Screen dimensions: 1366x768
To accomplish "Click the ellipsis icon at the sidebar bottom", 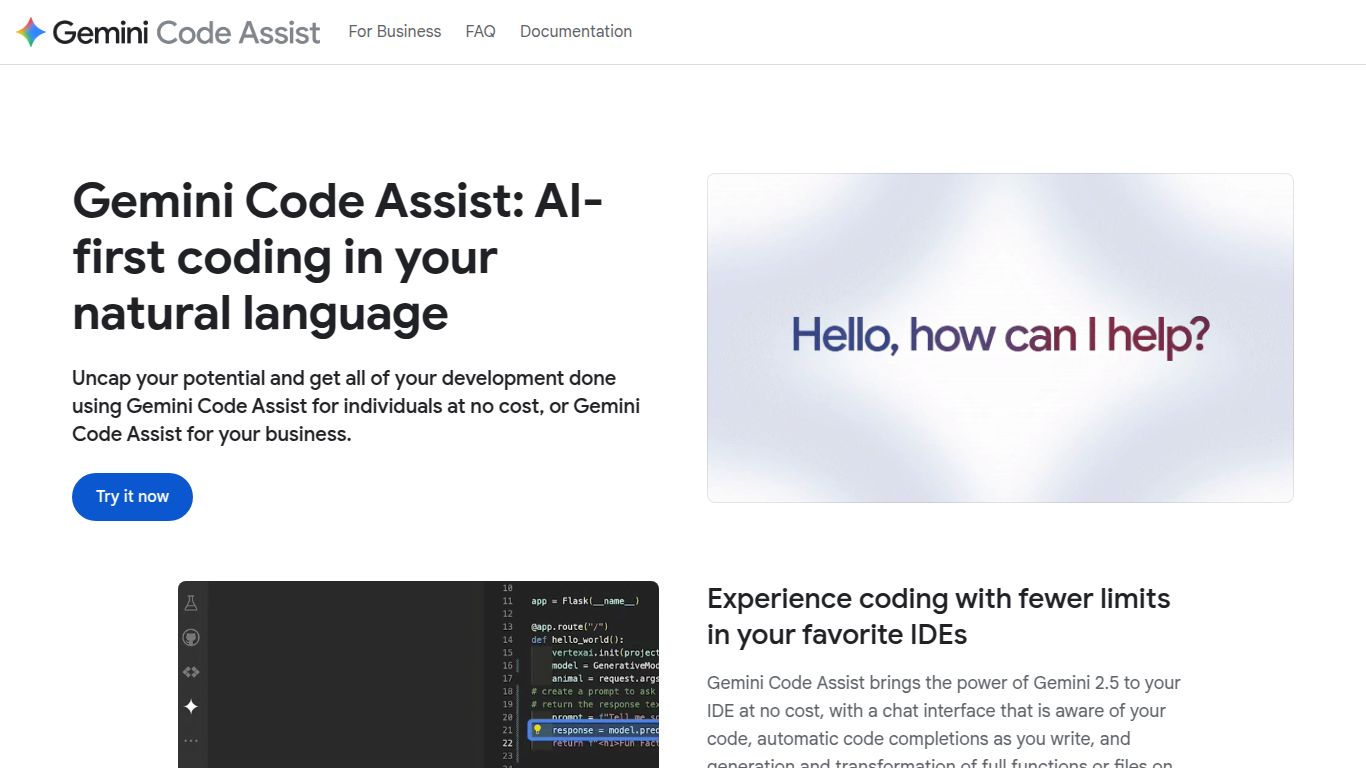I will [190, 740].
